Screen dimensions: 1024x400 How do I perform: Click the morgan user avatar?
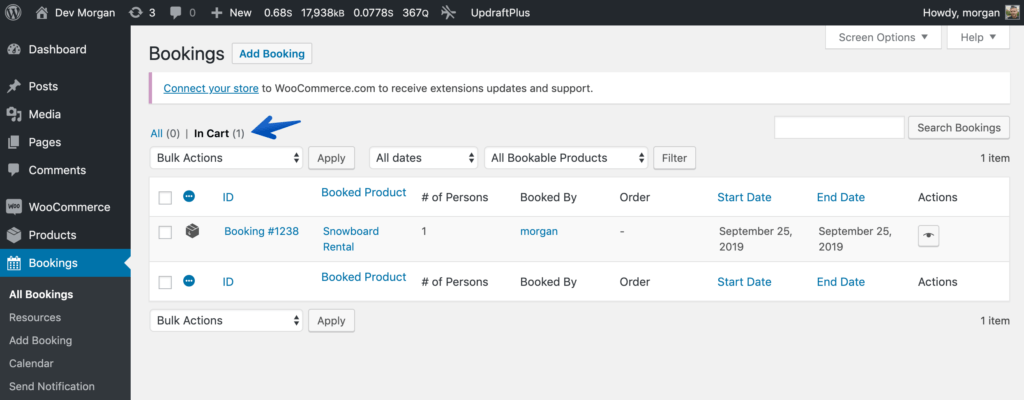[1012, 12]
